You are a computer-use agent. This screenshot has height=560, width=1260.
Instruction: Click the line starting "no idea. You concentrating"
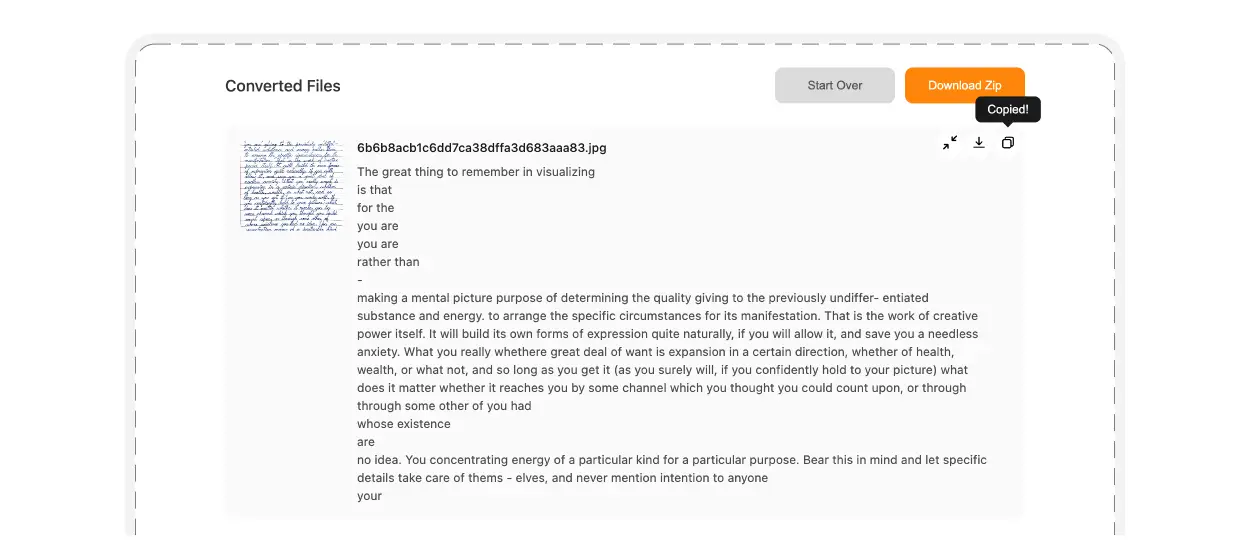click(671, 460)
